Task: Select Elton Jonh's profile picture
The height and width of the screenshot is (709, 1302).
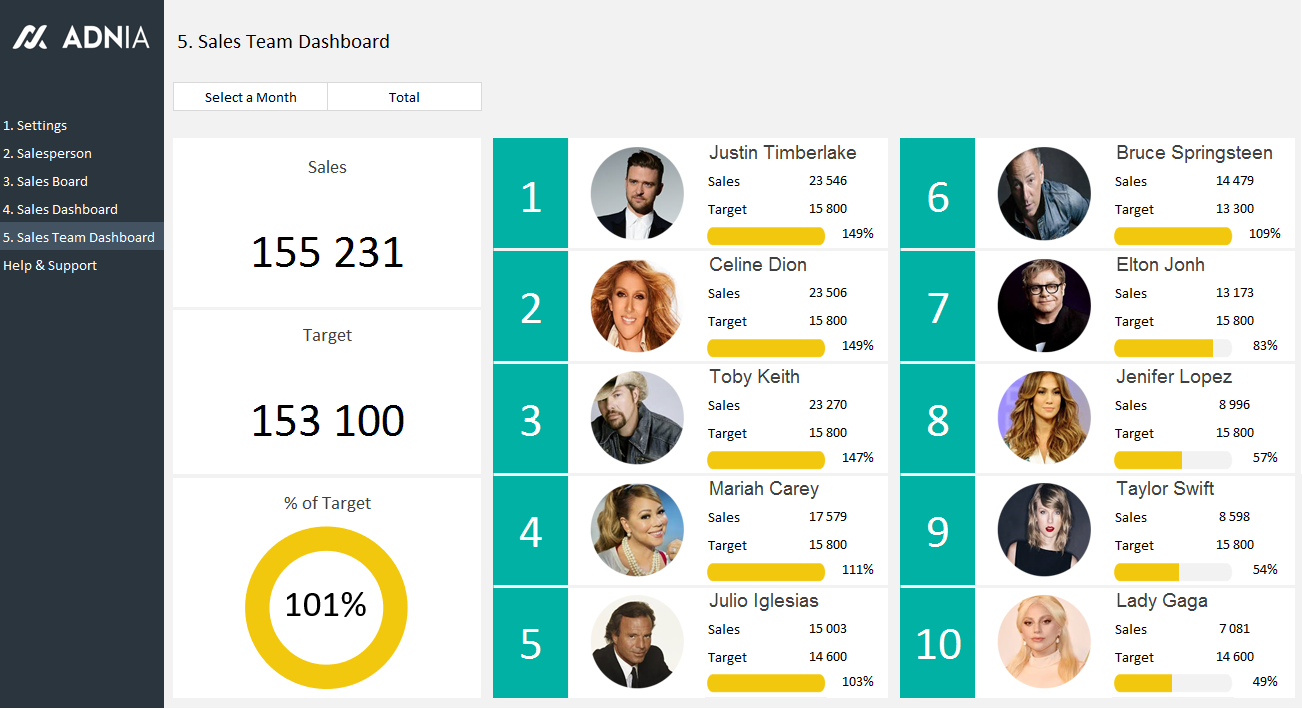Action: click(1044, 306)
